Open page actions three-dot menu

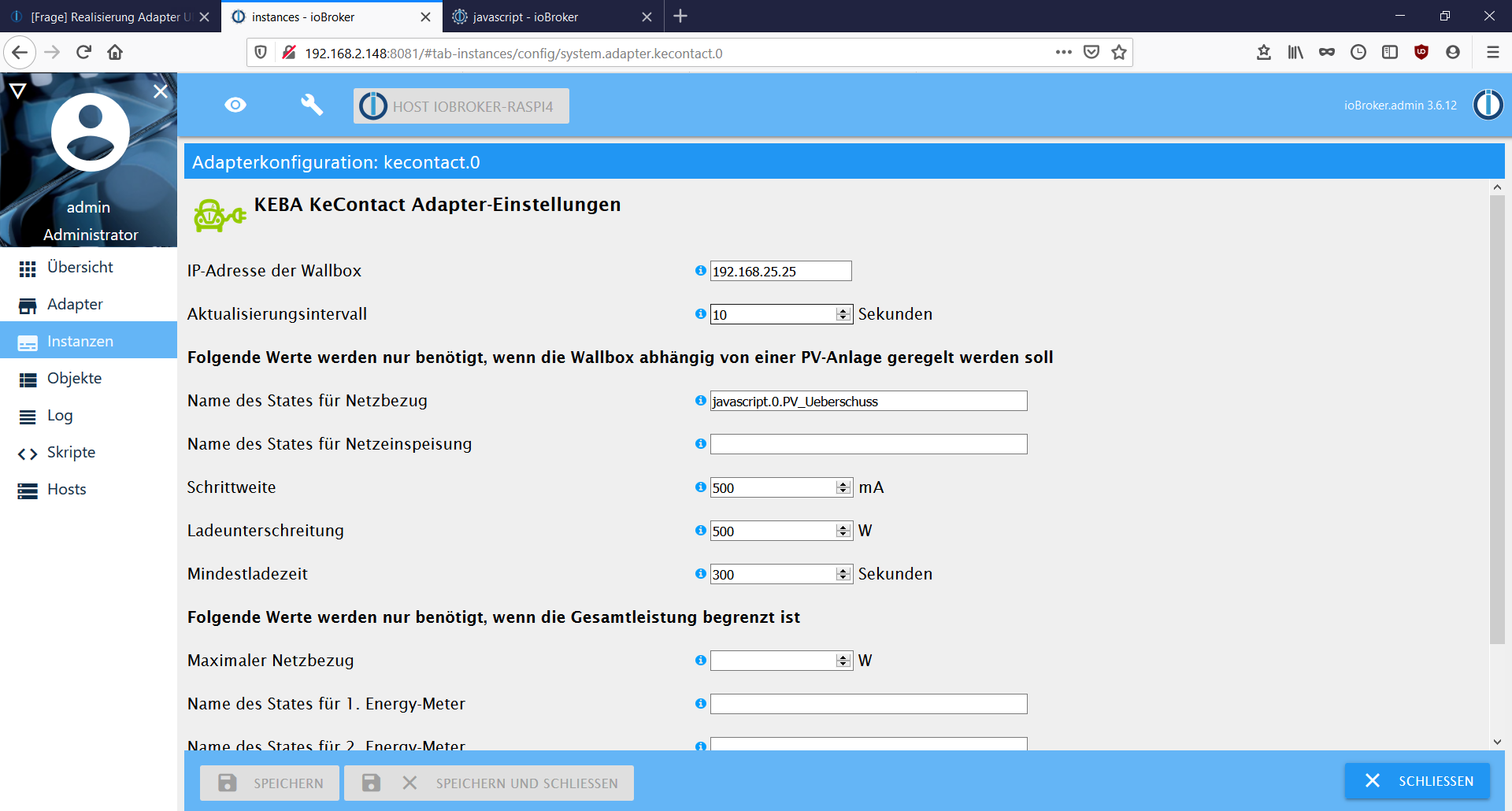pos(1063,52)
